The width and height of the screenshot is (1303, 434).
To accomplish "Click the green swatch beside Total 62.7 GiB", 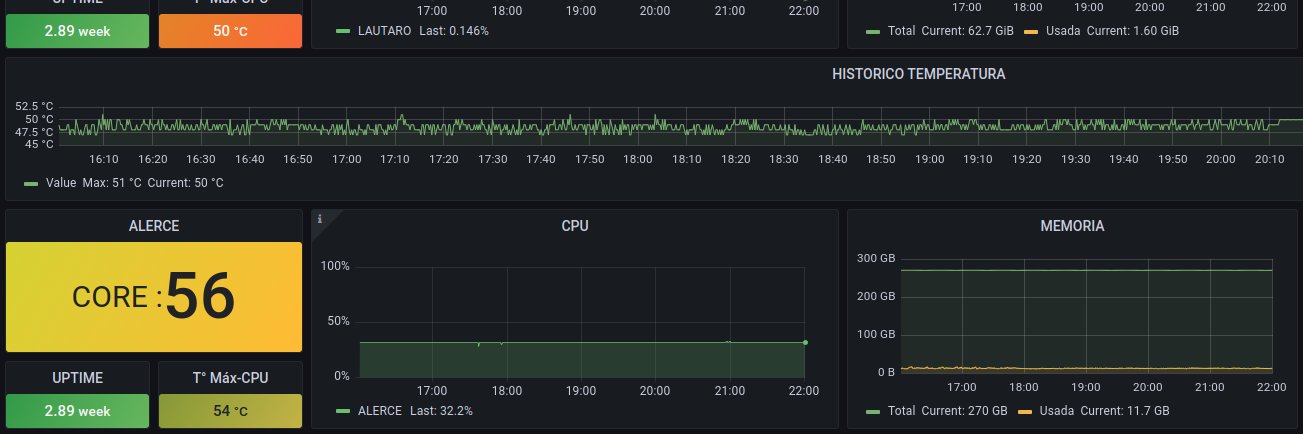I will pyautogui.click(x=874, y=31).
